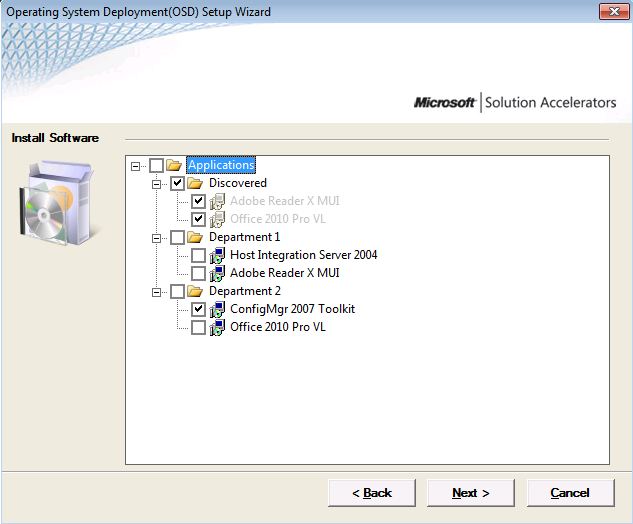633x524 pixels.
Task: Select the Discovered tree label
Action: [238, 183]
